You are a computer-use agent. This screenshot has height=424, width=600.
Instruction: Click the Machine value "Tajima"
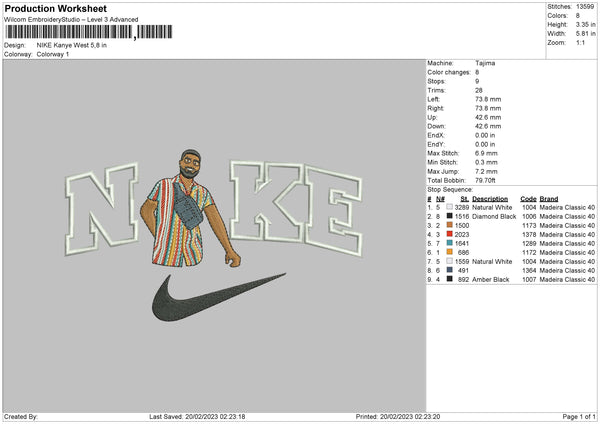coord(485,63)
